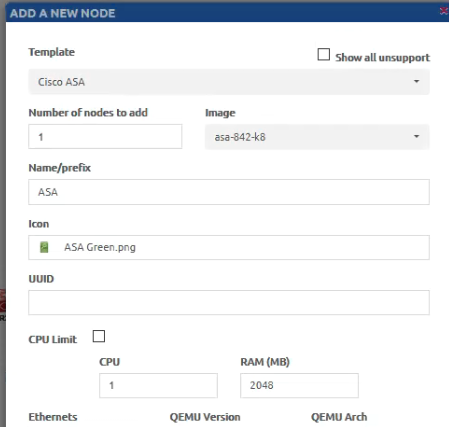Close the Add a New Node dialog

444,11
